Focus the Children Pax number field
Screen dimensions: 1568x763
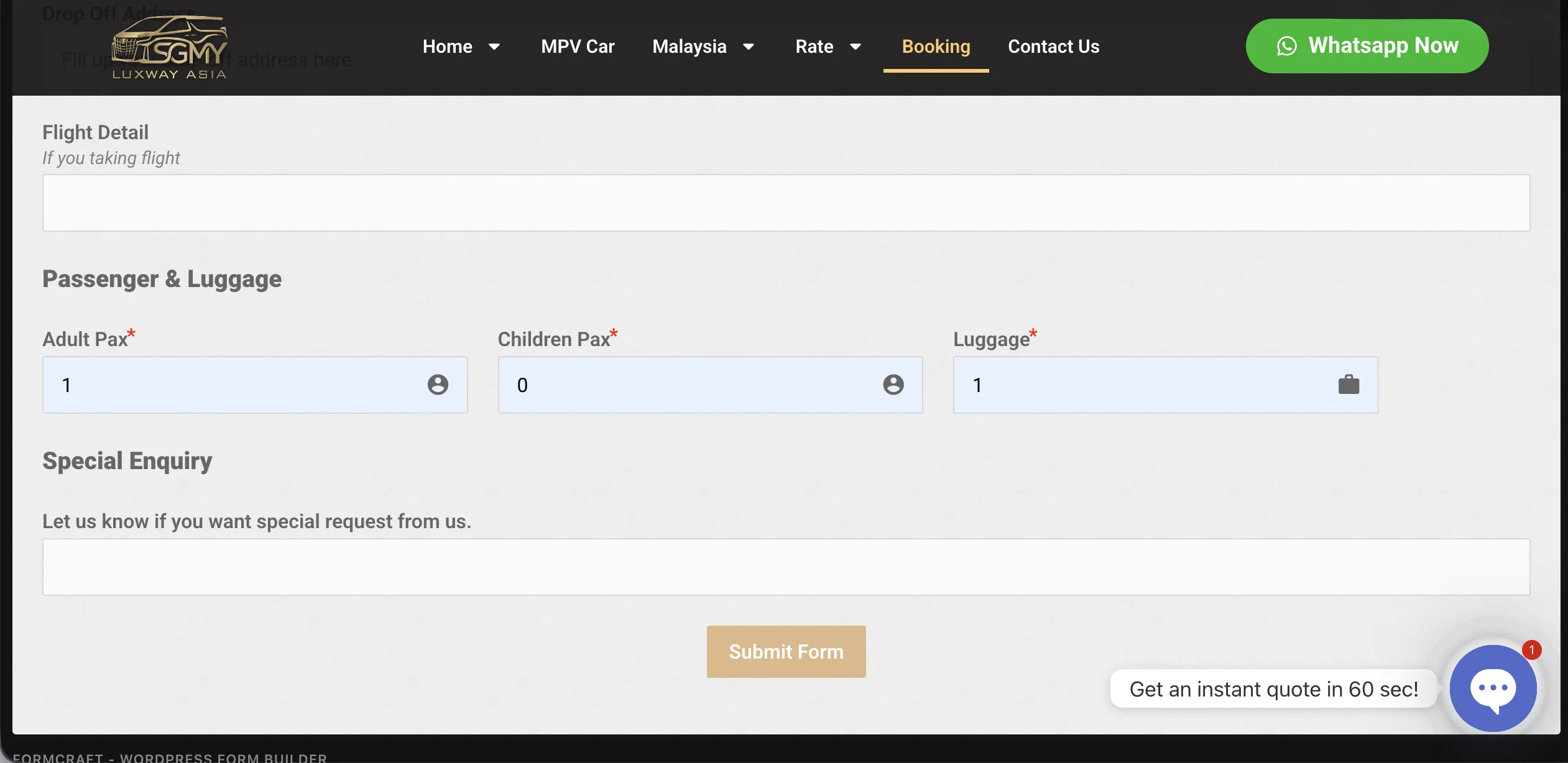[710, 385]
